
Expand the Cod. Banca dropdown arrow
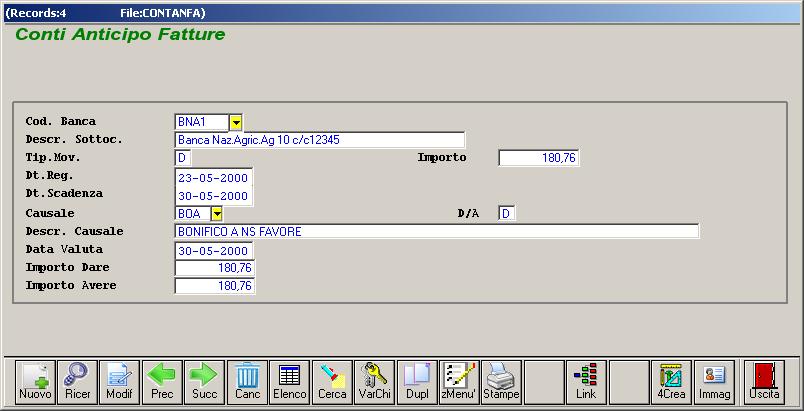point(236,122)
